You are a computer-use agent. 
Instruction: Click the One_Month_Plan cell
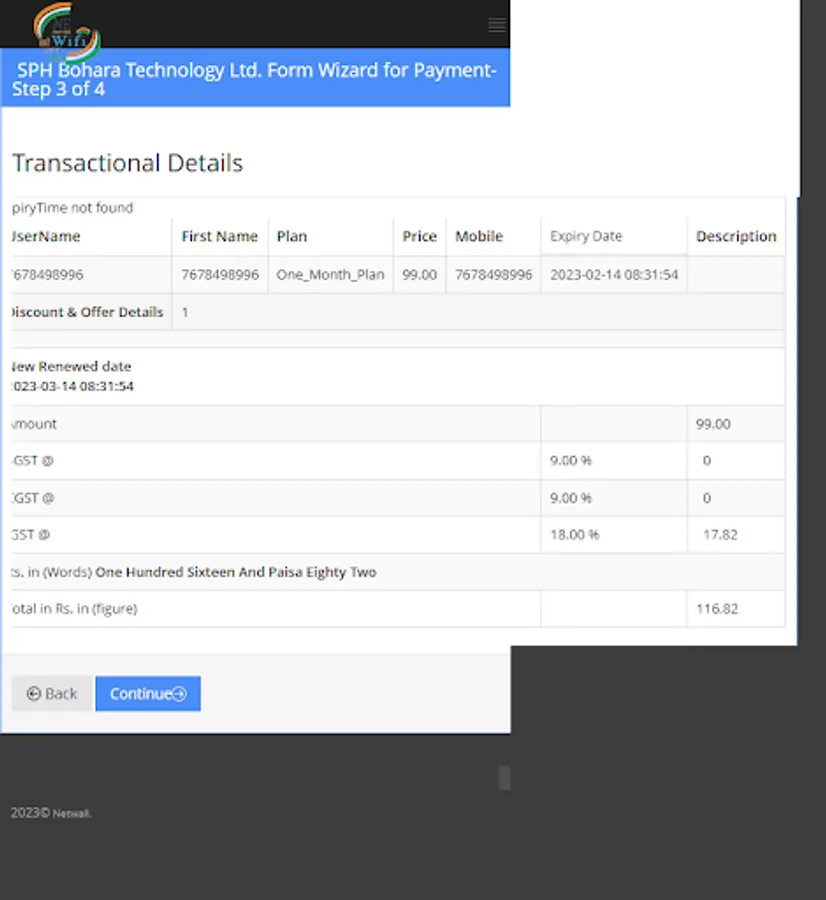[330, 275]
